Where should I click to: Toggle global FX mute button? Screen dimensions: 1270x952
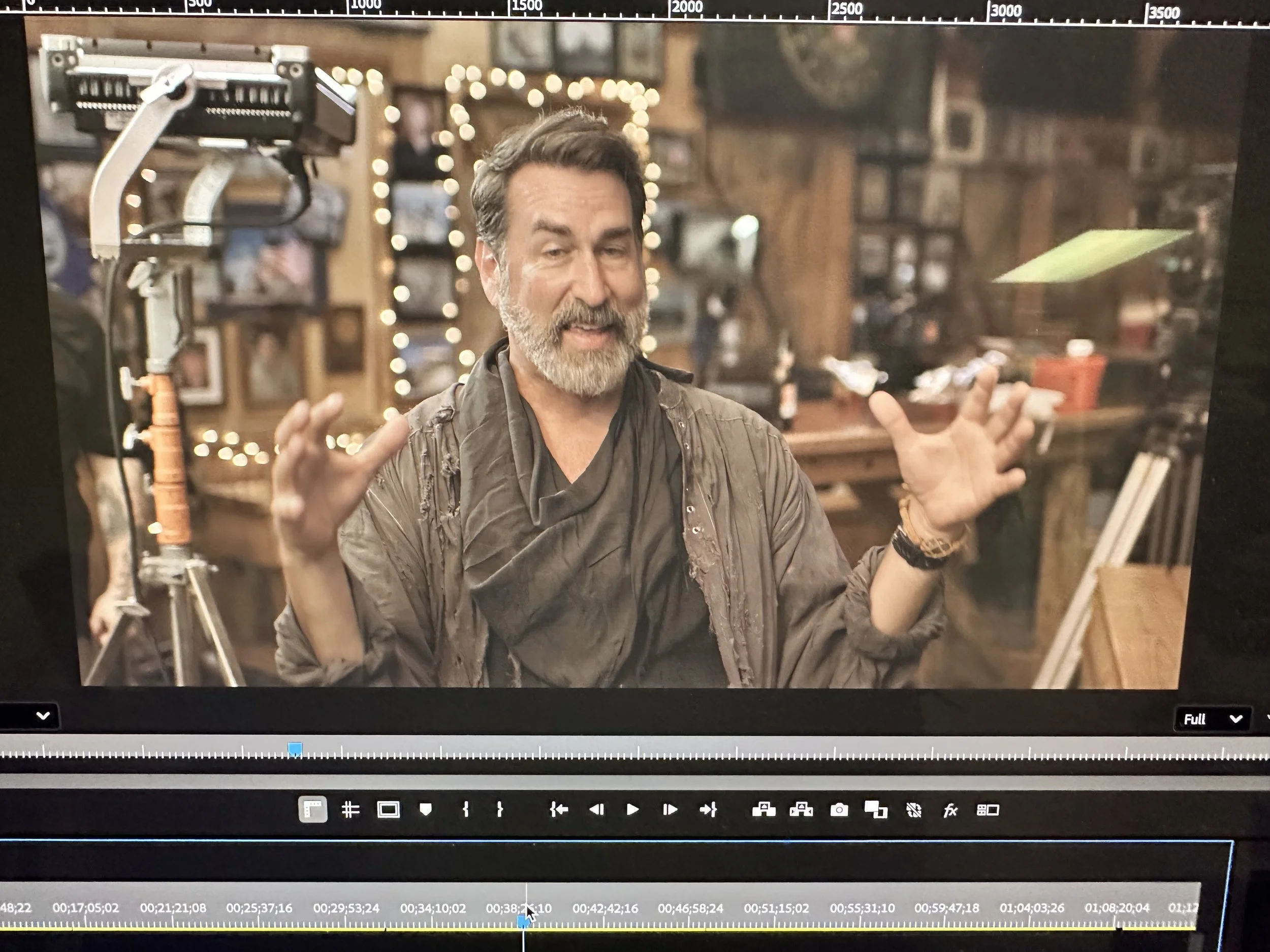(x=950, y=810)
